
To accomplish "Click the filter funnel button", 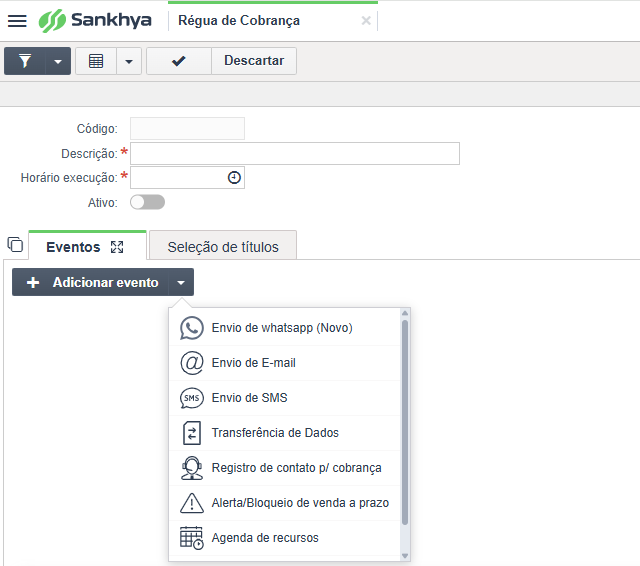I will click(x=24, y=61).
